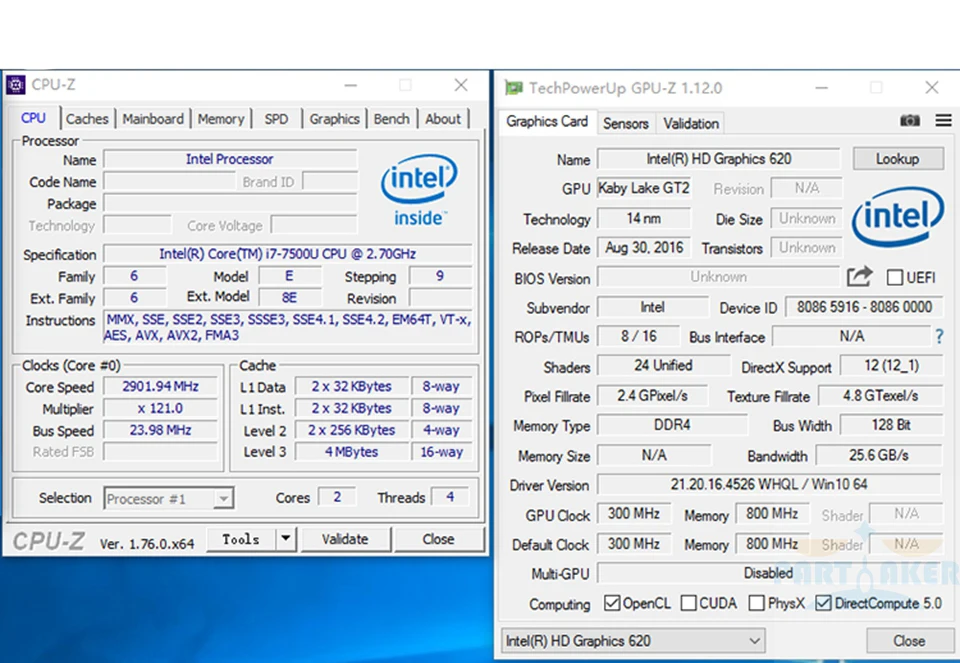
Task: Close the GPU-Z window with X
Action: [x=932, y=88]
